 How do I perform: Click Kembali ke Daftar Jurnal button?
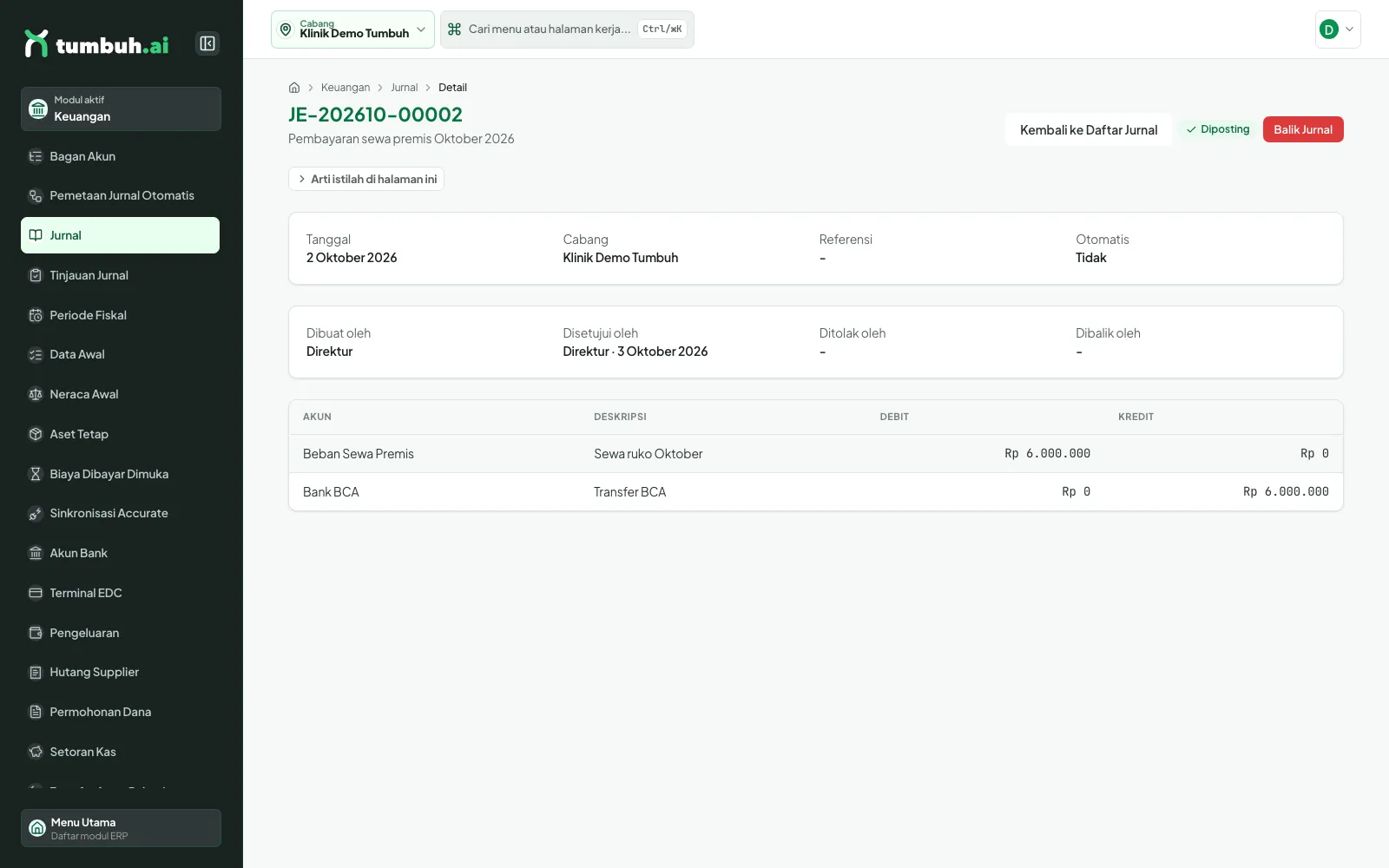[x=1089, y=129]
